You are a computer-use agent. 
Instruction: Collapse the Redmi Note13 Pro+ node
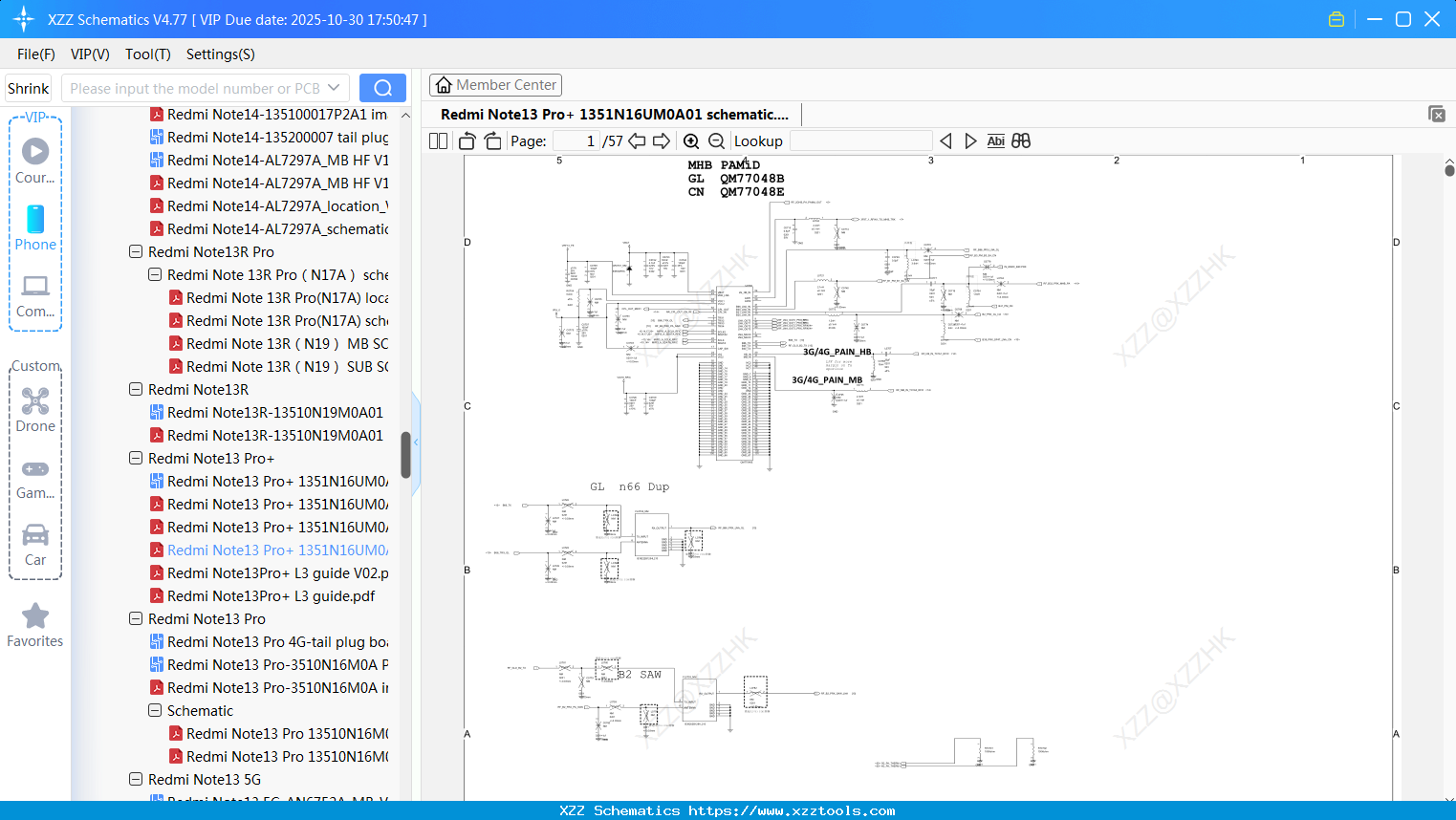pos(135,458)
